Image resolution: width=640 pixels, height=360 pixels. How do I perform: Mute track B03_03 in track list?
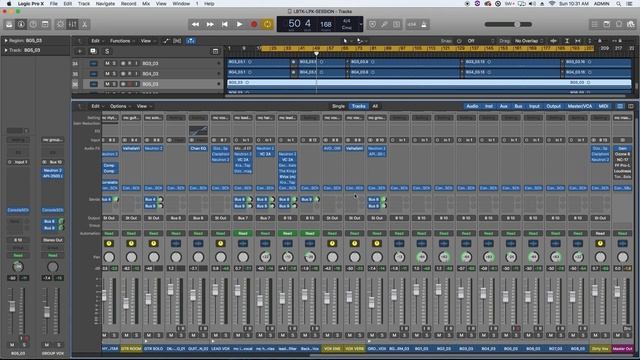pos(107,64)
